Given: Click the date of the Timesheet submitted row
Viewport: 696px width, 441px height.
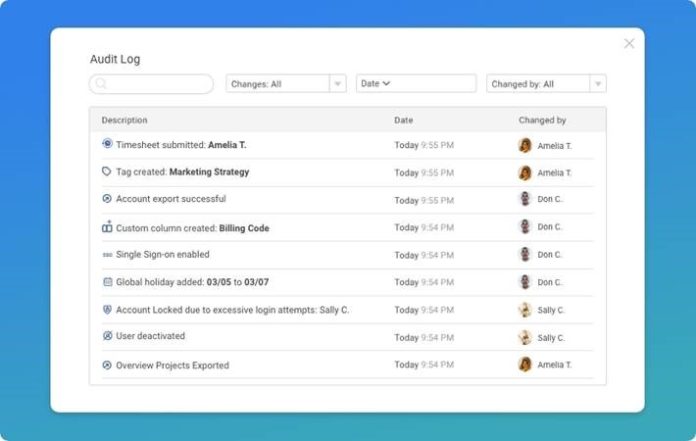Looking at the screenshot, I should [x=424, y=145].
